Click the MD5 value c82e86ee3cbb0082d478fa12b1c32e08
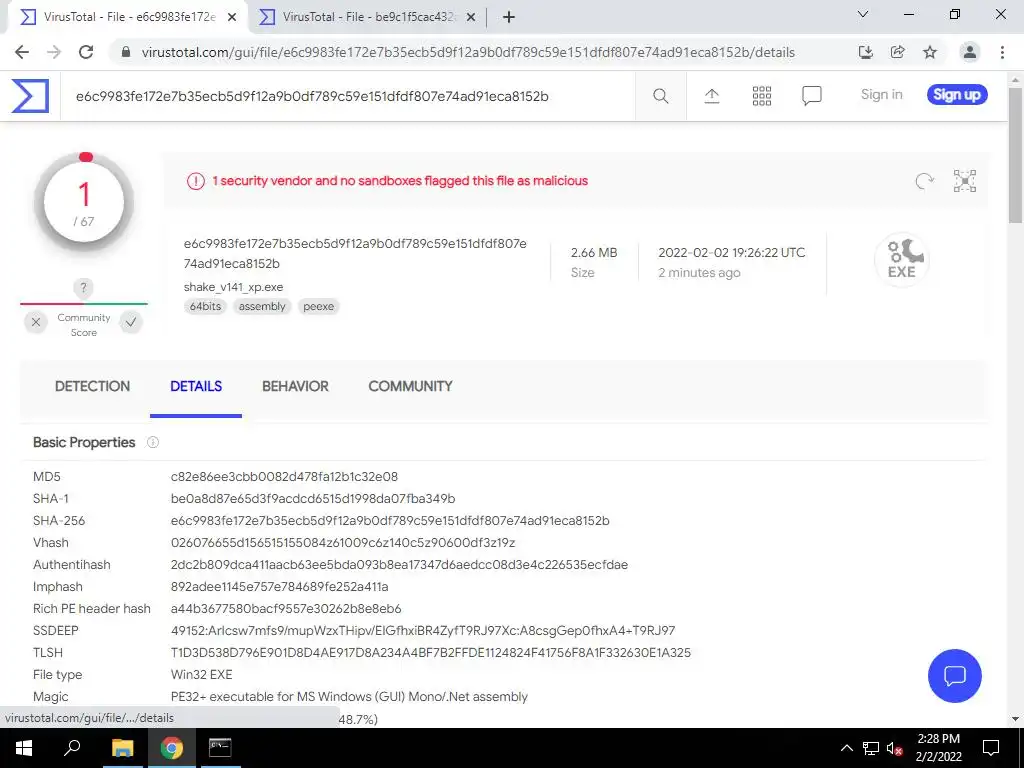 (x=284, y=477)
